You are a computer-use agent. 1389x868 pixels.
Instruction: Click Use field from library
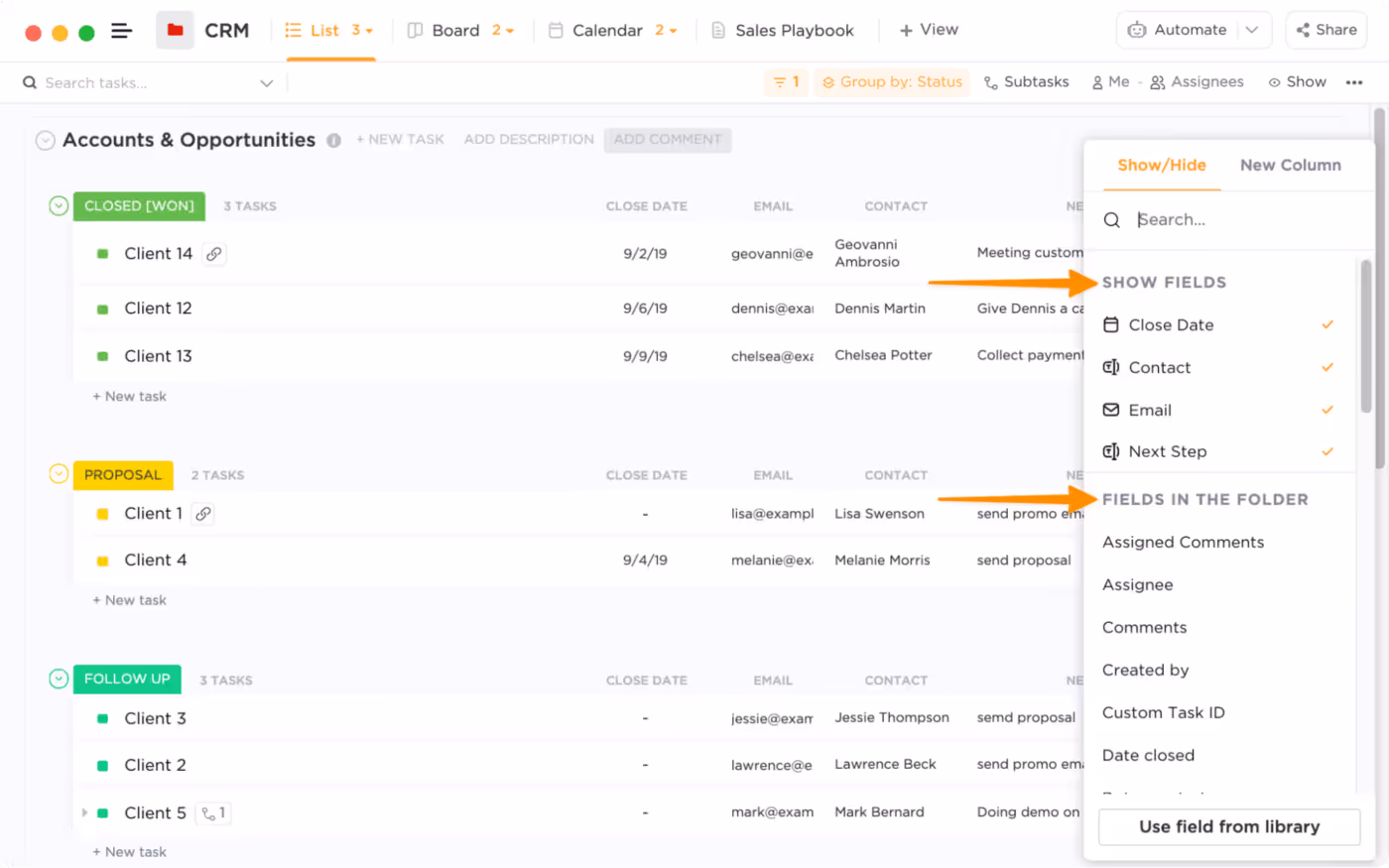1229,827
